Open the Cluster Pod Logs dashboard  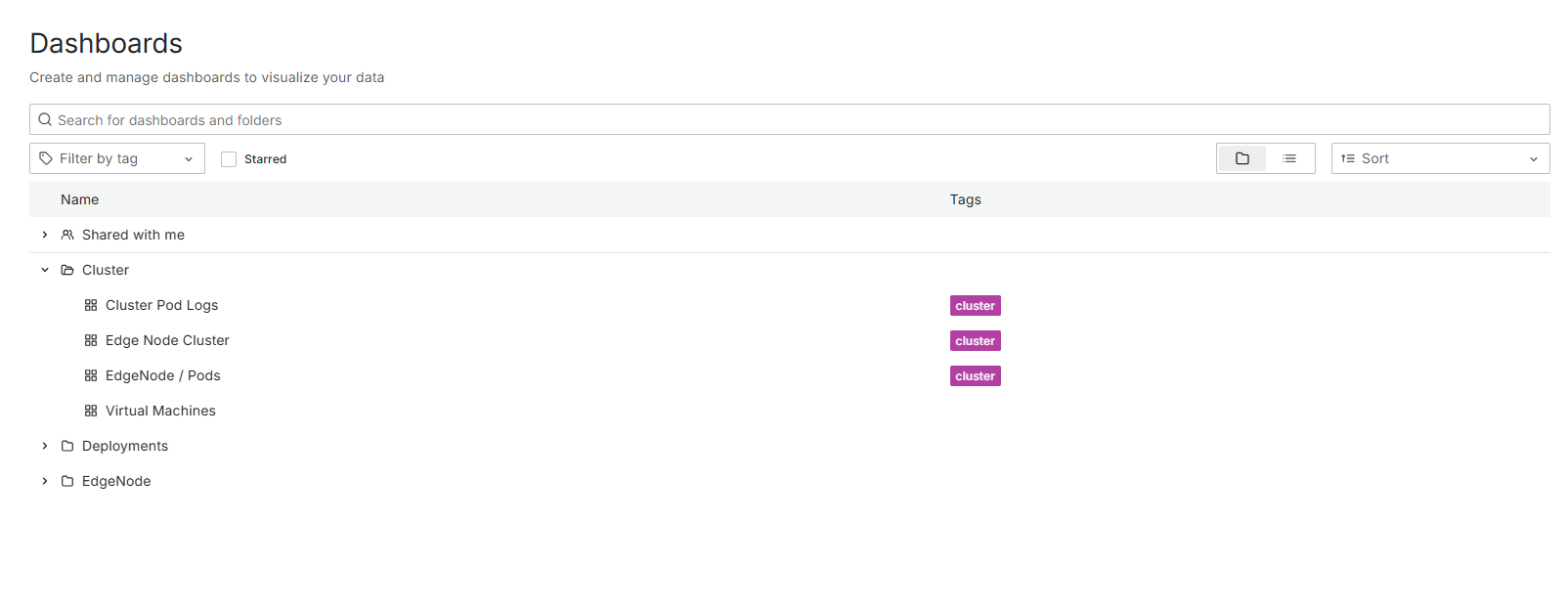[161, 305]
